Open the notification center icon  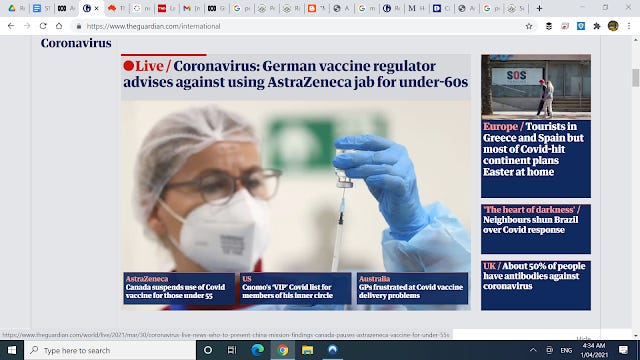point(623,350)
